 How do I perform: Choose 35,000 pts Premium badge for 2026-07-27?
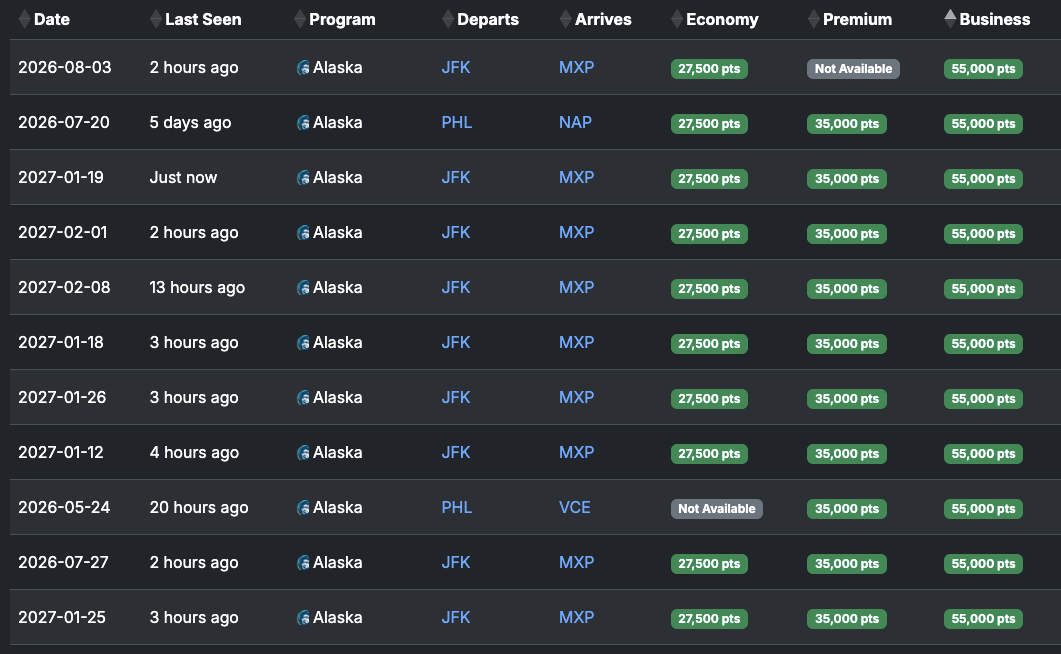click(x=846, y=564)
